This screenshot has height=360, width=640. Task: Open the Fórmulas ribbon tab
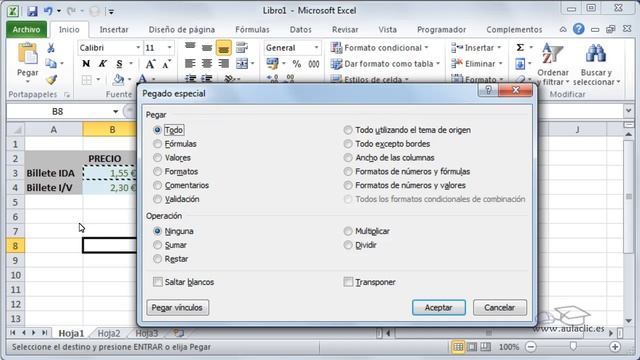[252, 29]
